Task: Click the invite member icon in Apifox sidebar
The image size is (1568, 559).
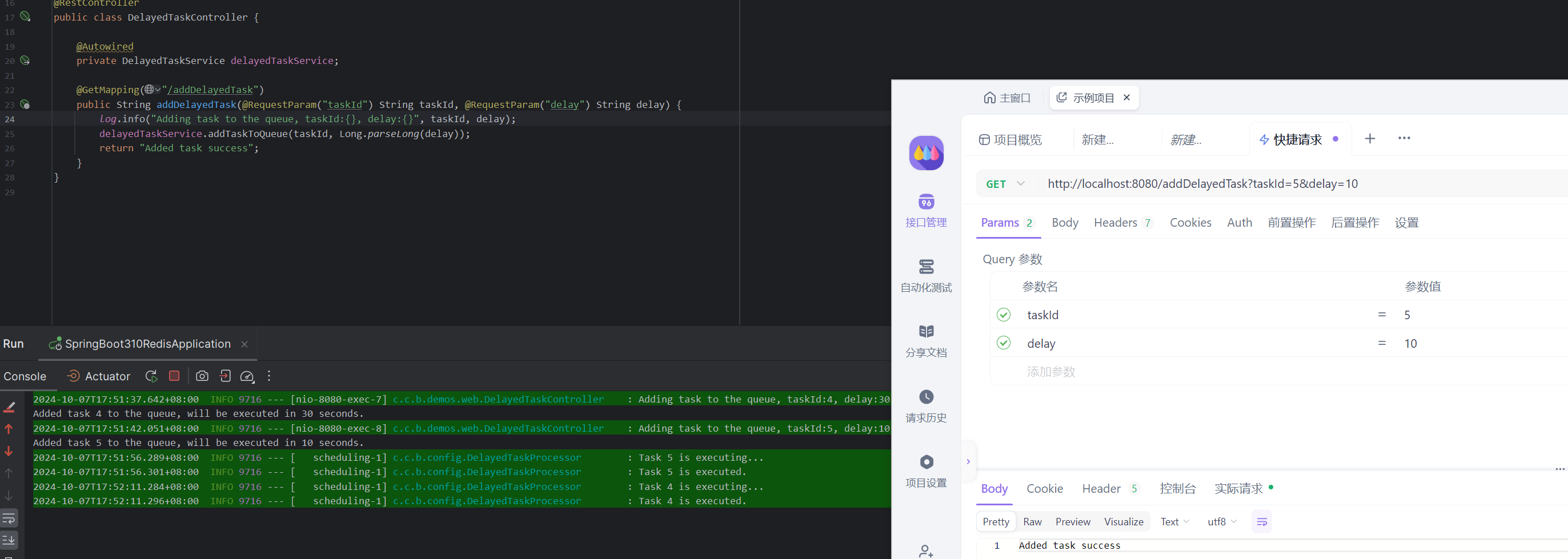Action: (x=926, y=551)
